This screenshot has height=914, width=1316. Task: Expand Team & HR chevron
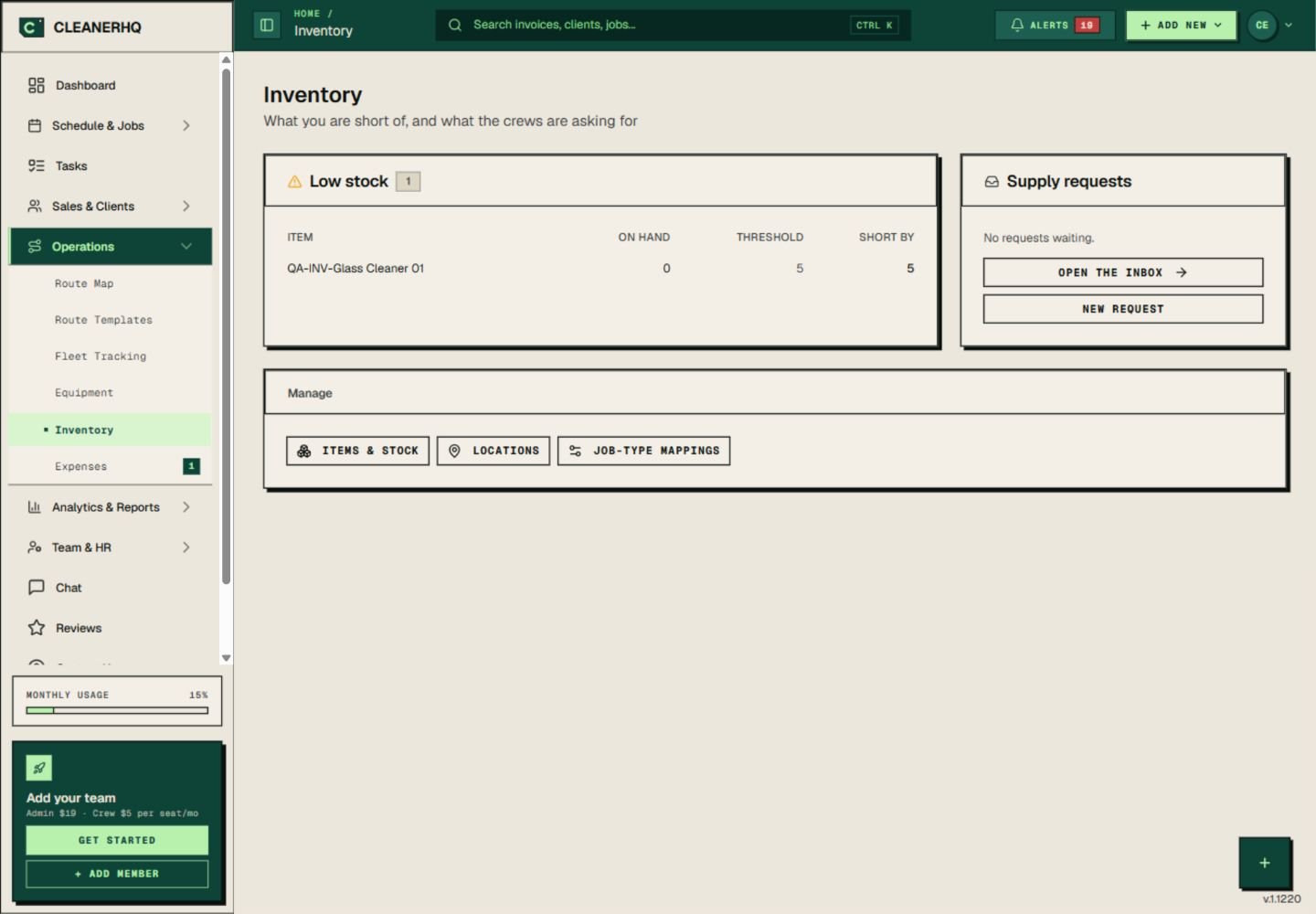[x=186, y=547]
